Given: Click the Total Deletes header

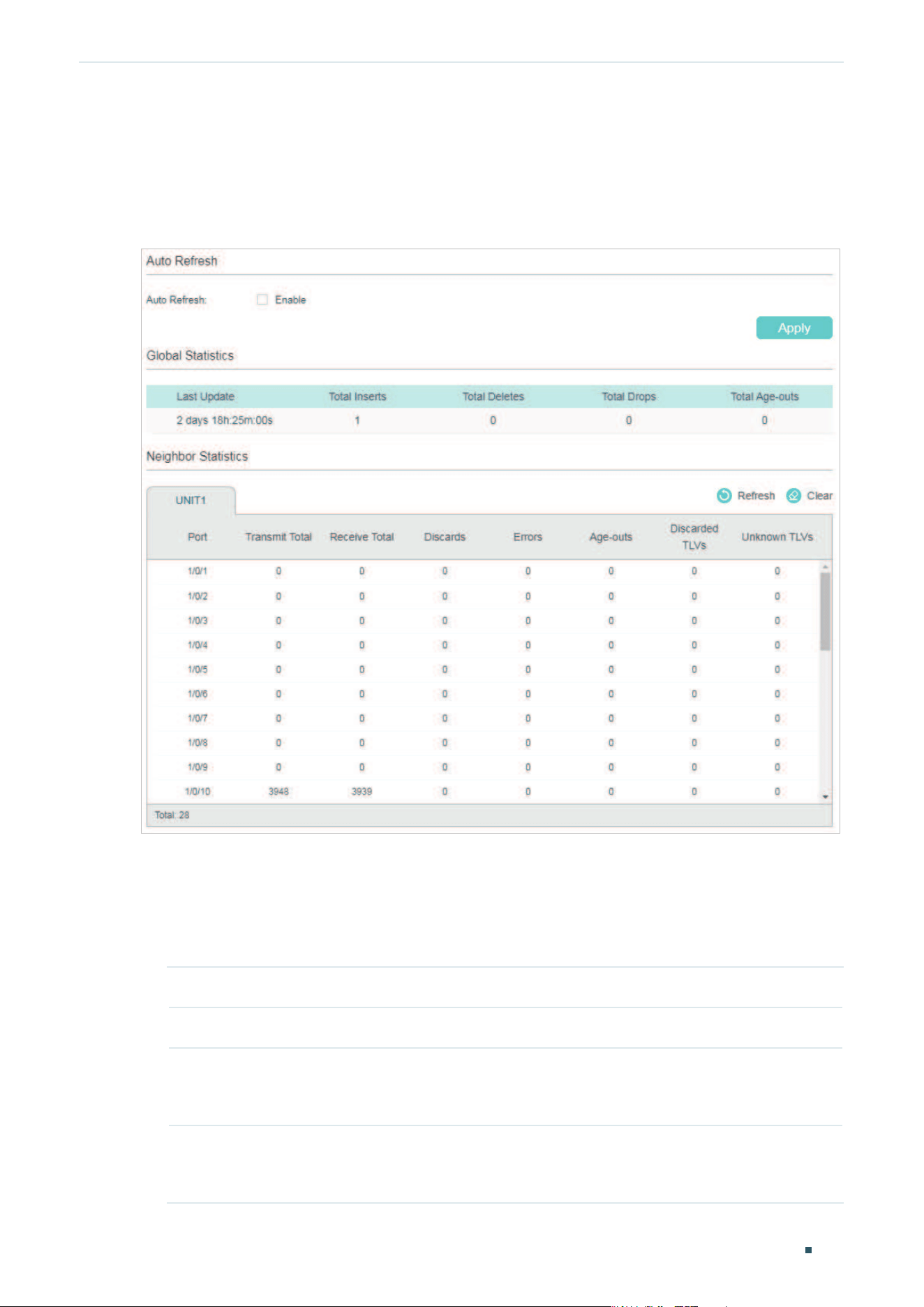Looking at the screenshot, I should point(493,397).
